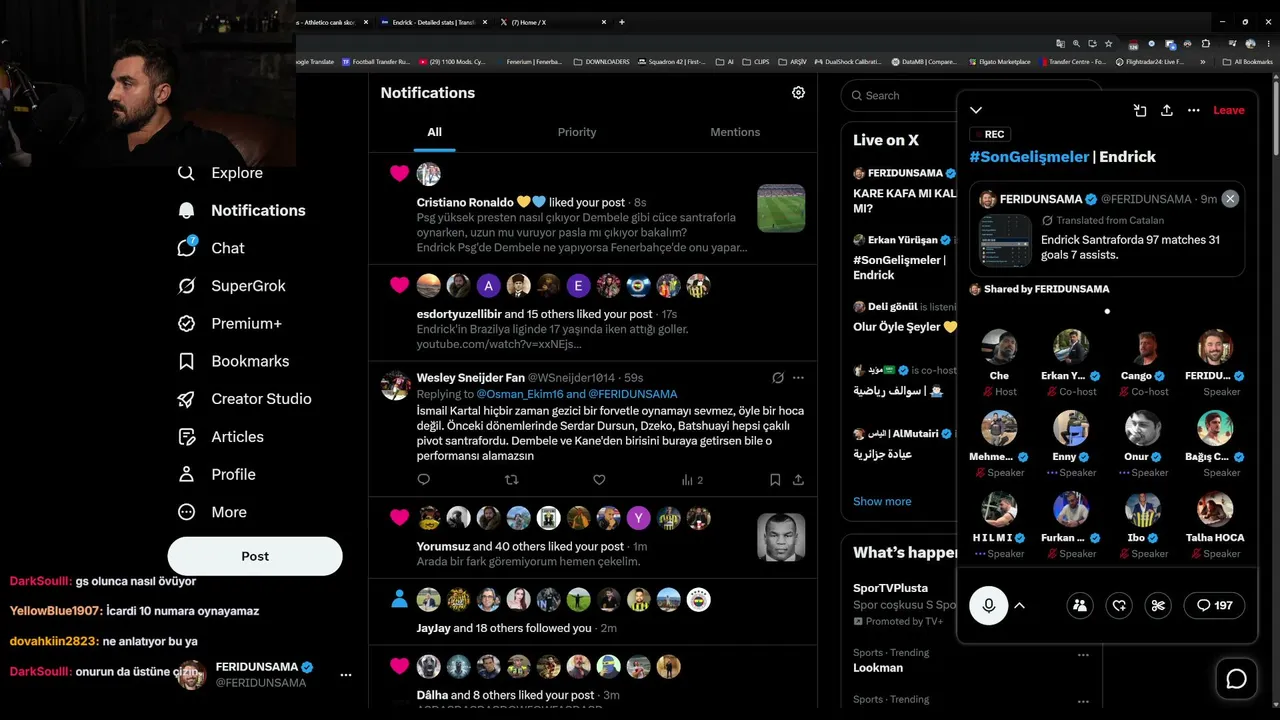Open more options on Wesley Sneijder Fan's post
The height and width of the screenshot is (720, 1280).
tap(798, 378)
